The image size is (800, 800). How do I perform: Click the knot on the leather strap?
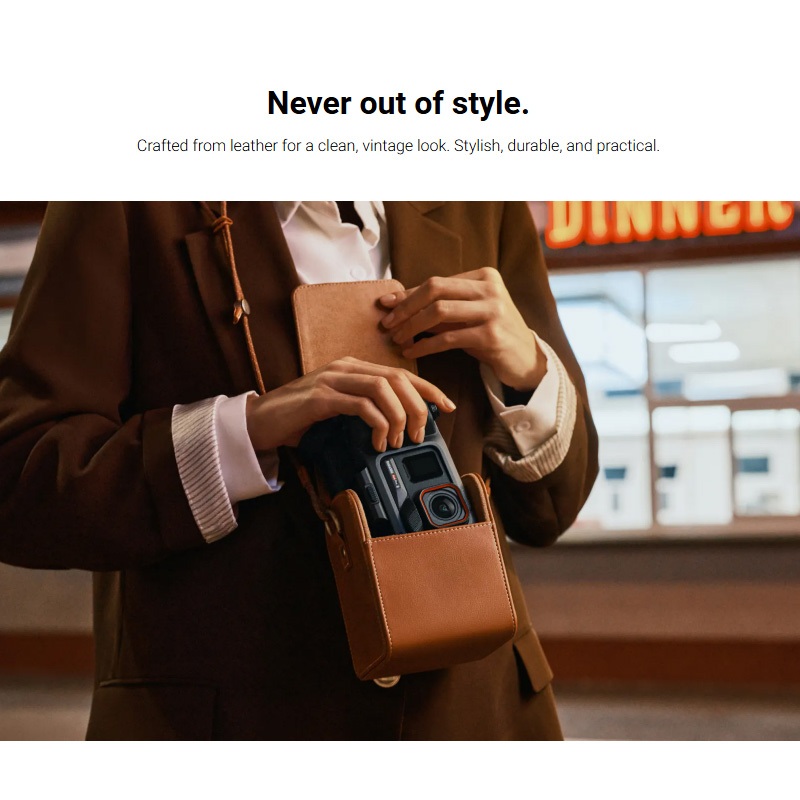[x=222, y=223]
